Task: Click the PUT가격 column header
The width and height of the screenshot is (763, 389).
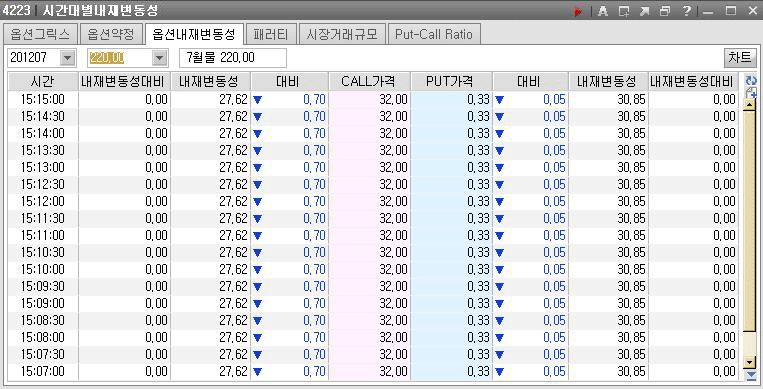Action: [451, 81]
